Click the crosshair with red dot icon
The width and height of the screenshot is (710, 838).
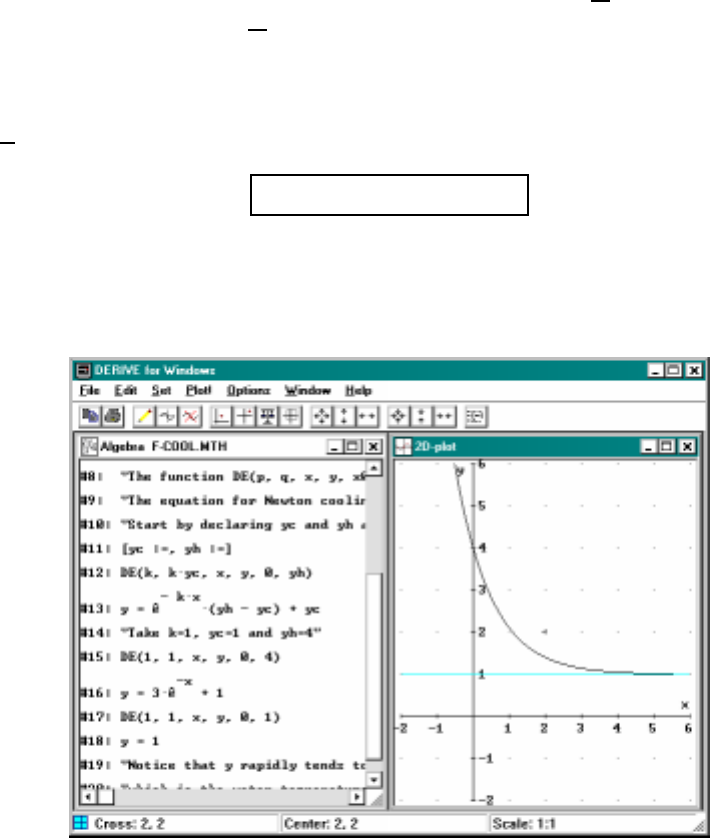tap(244, 416)
